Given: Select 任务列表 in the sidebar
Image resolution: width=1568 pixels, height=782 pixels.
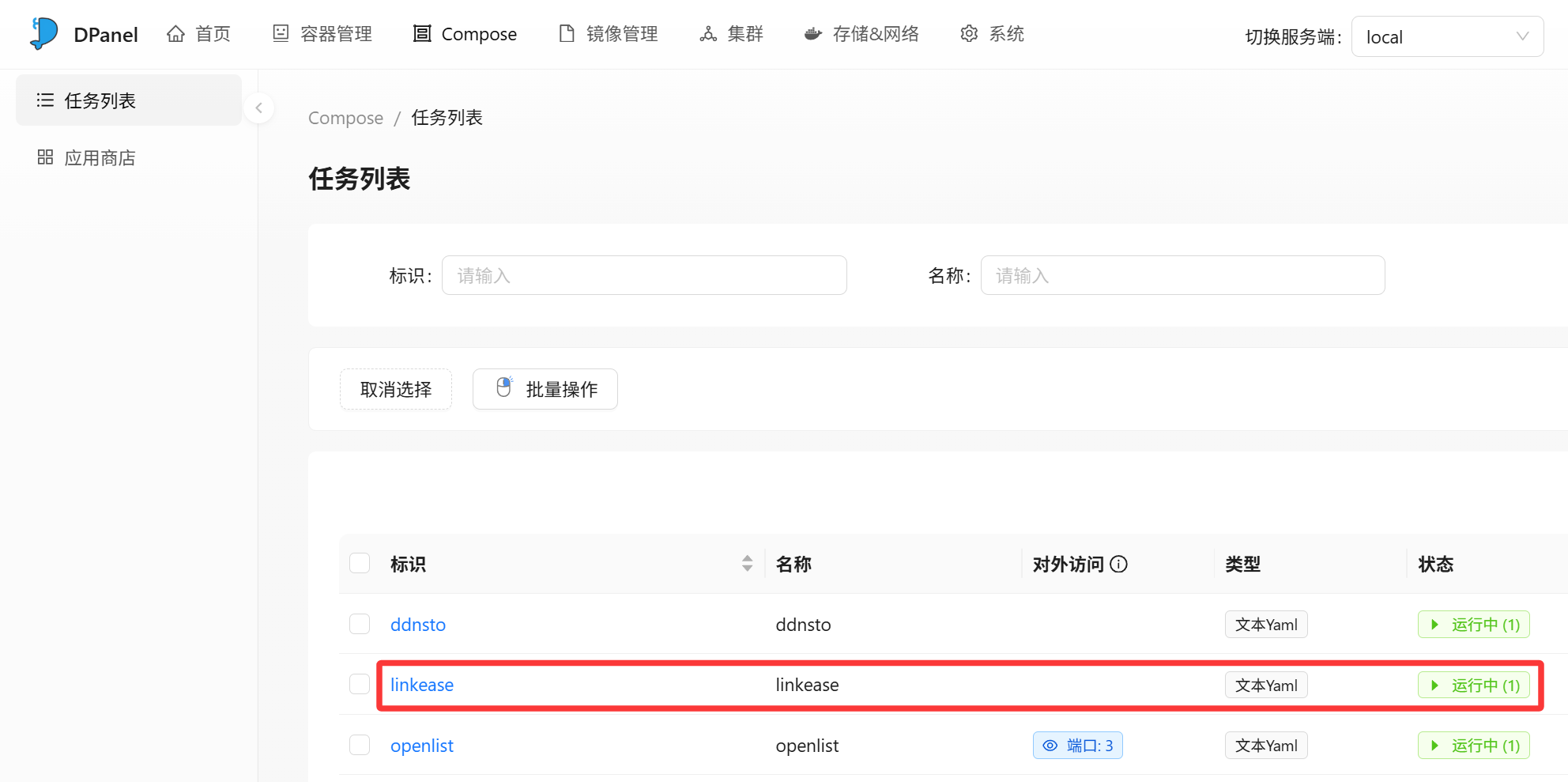Looking at the screenshot, I should 100,100.
